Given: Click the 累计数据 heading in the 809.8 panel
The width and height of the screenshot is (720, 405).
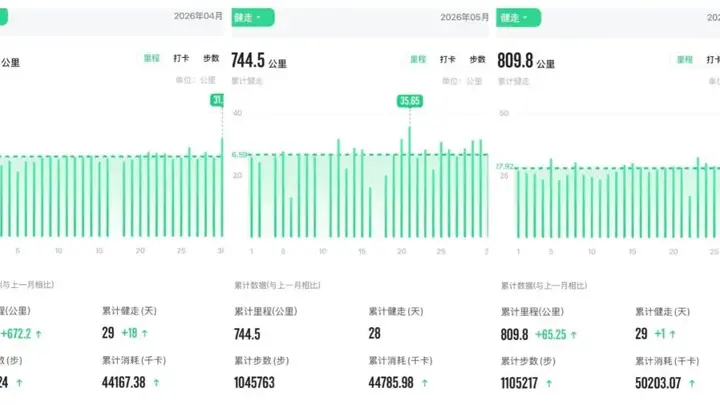Looking at the screenshot, I should click(544, 286).
